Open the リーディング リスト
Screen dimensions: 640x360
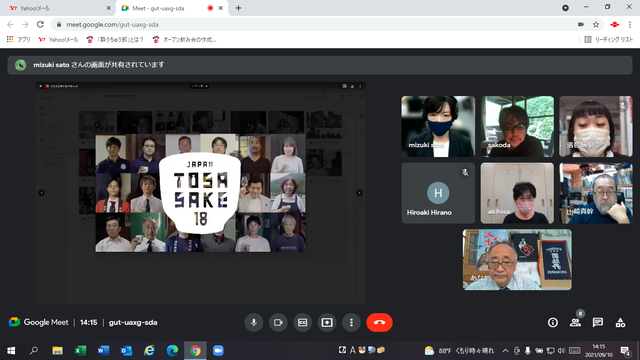pos(609,40)
